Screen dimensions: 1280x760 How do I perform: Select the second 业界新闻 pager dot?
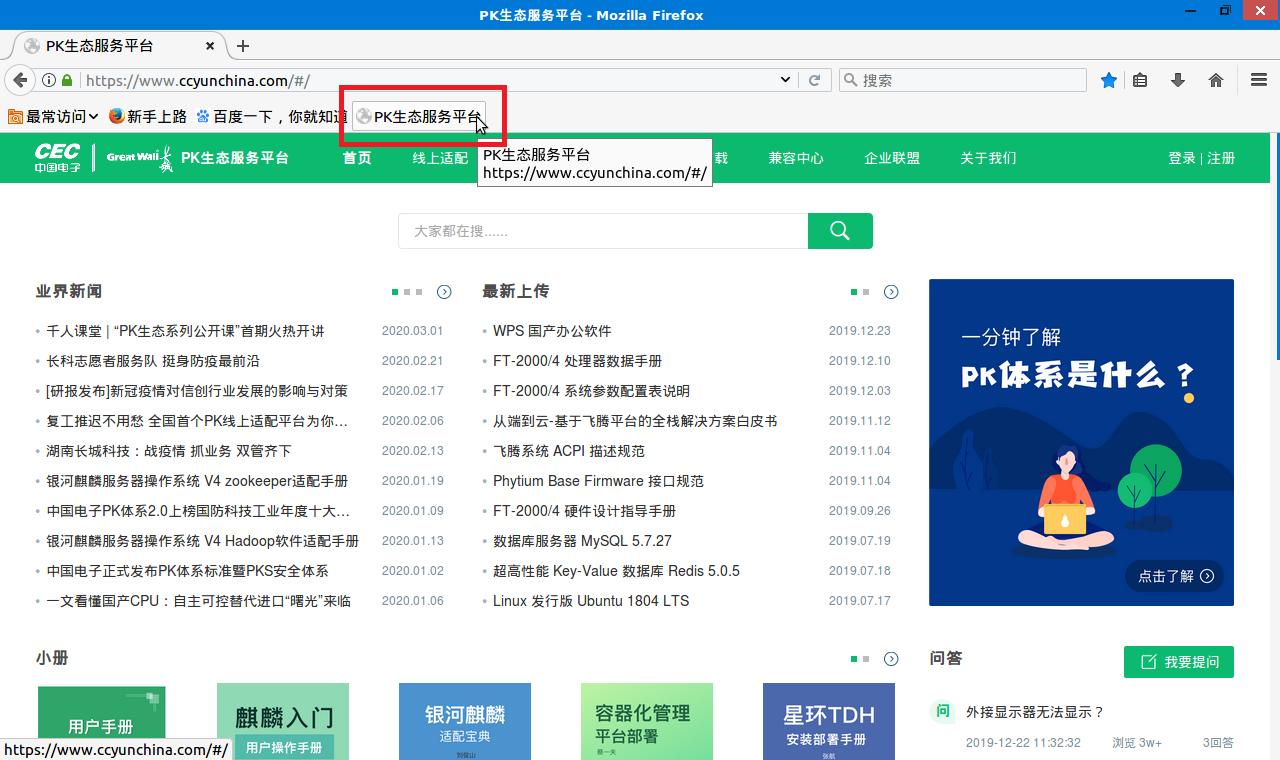pos(409,292)
